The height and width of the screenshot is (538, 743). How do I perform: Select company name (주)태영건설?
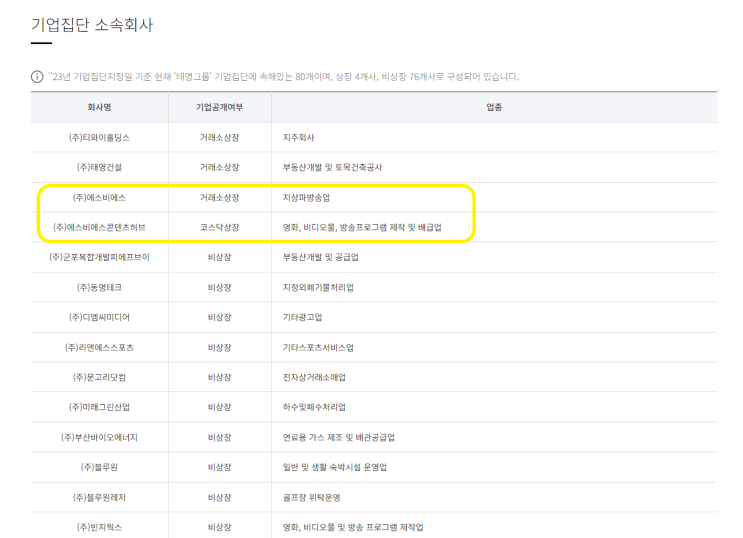(100, 167)
